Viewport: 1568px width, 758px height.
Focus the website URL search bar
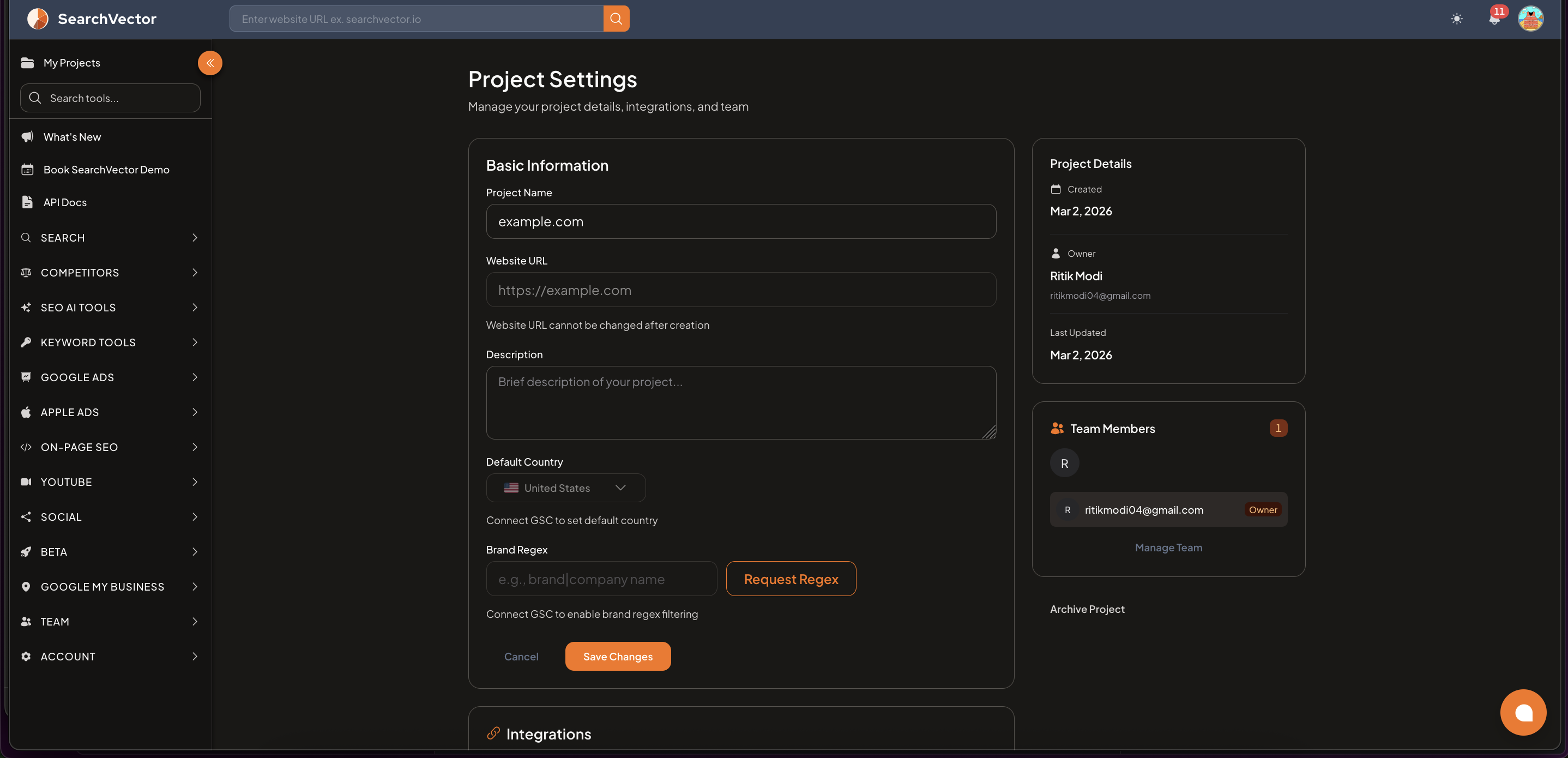point(417,19)
